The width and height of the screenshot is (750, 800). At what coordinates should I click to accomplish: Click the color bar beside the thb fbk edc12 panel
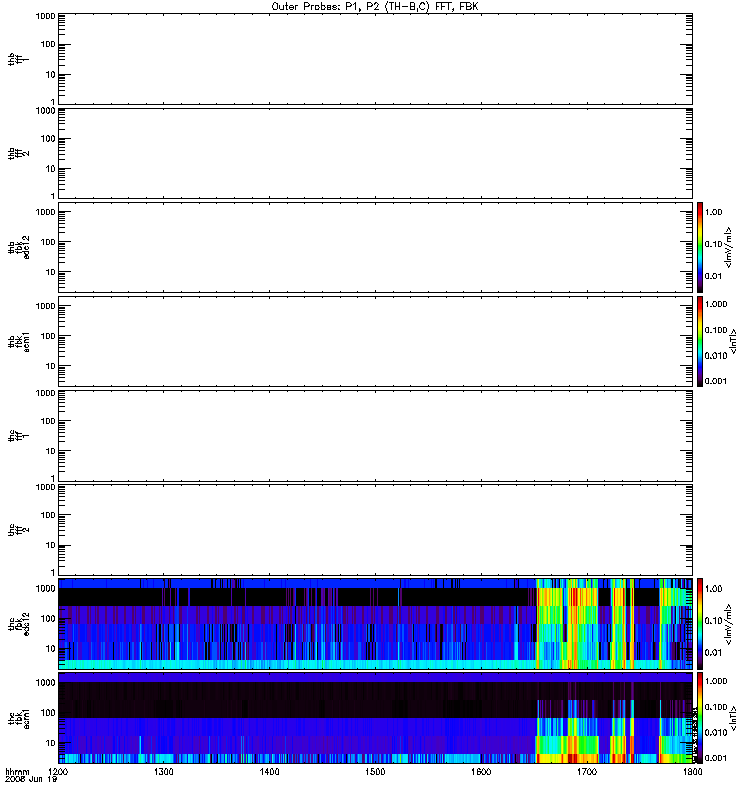pos(700,247)
